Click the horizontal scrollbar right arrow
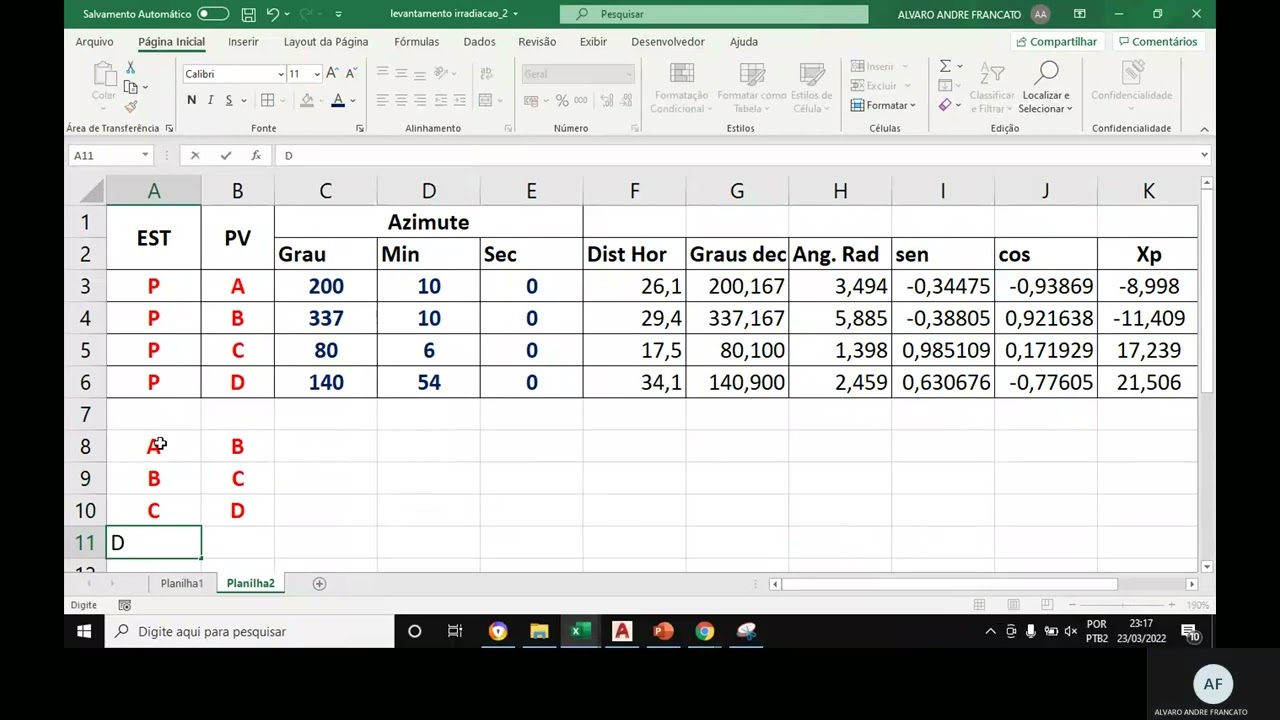The width and height of the screenshot is (1280, 720). pos(1191,584)
